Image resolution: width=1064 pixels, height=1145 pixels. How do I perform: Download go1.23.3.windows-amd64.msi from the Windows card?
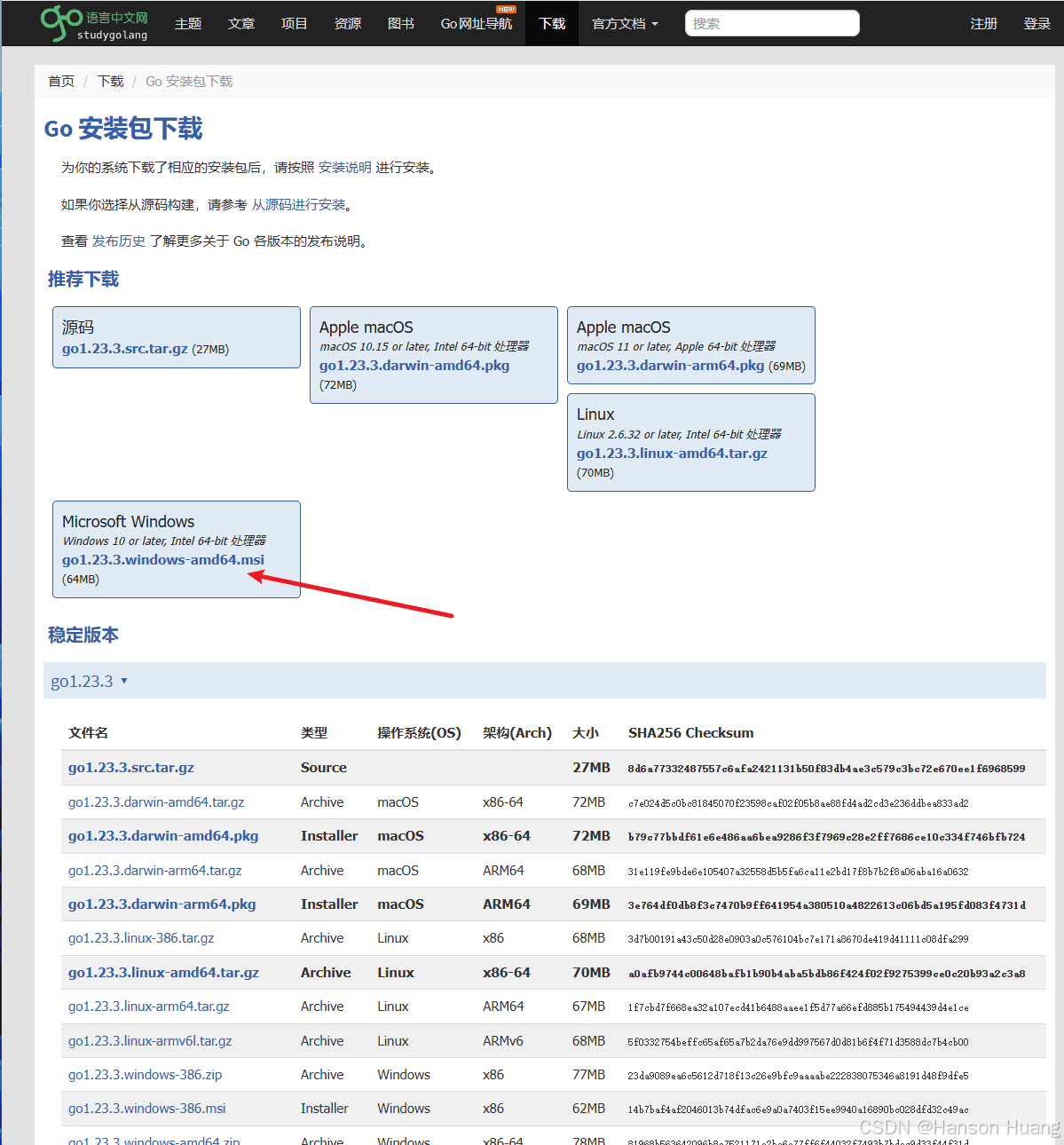coord(163,560)
